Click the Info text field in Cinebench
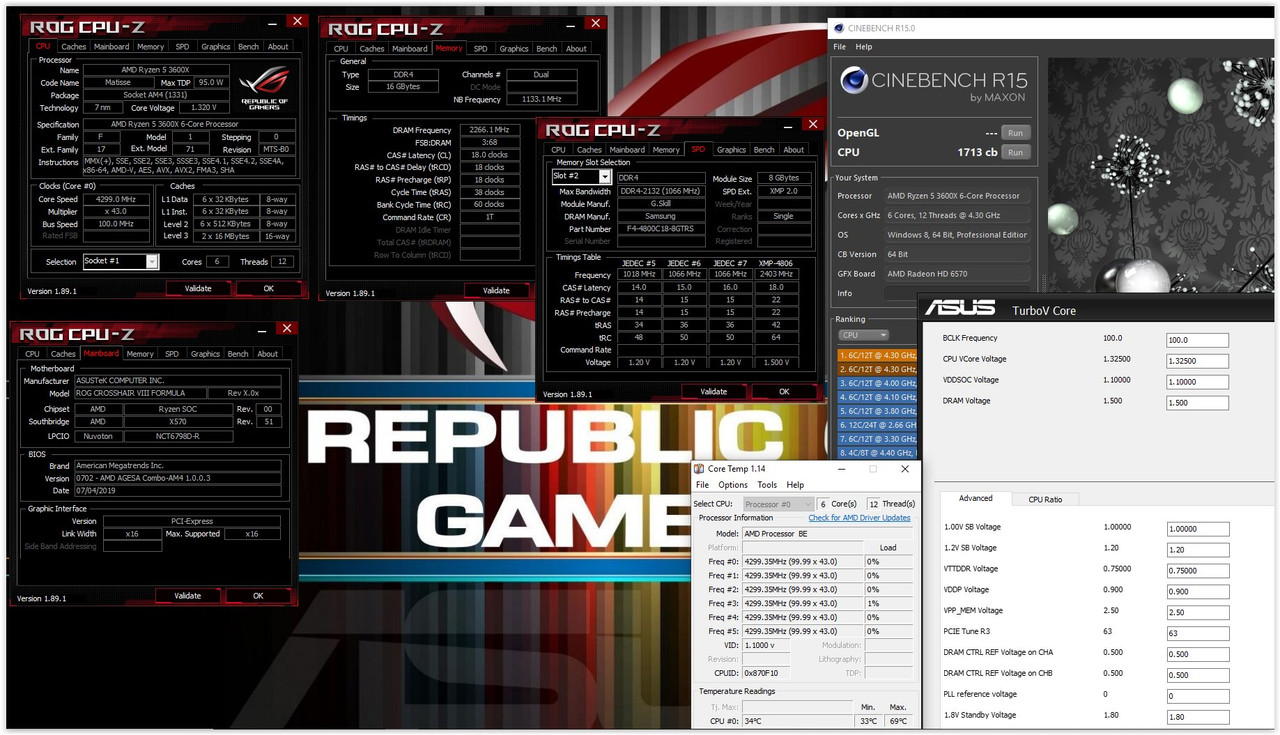This screenshot has width=1280, height=735. 958,293
